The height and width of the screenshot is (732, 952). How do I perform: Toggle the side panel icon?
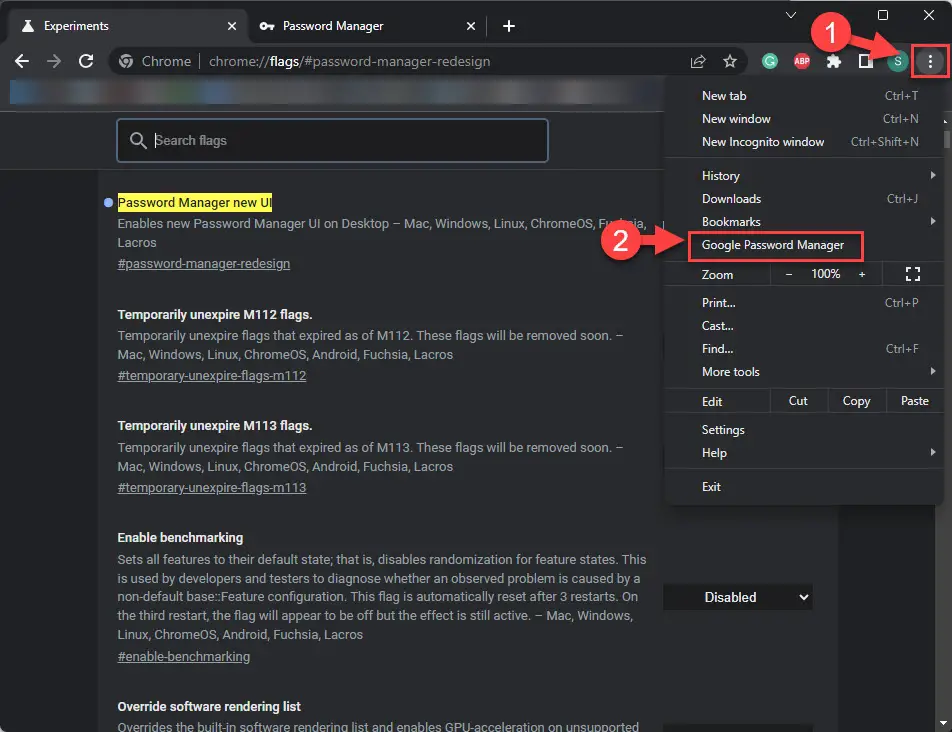click(866, 61)
